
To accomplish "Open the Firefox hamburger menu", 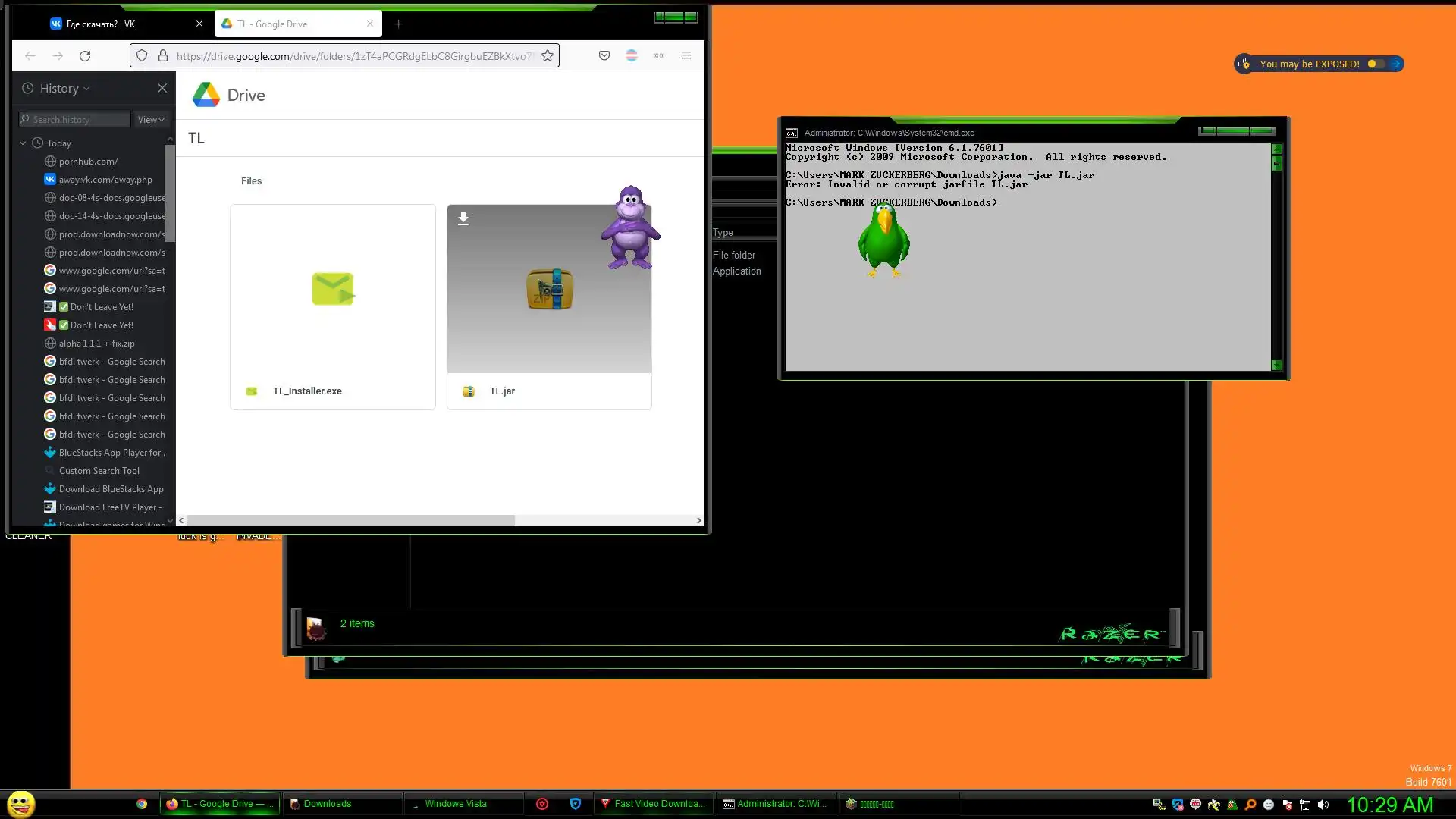I will (686, 55).
